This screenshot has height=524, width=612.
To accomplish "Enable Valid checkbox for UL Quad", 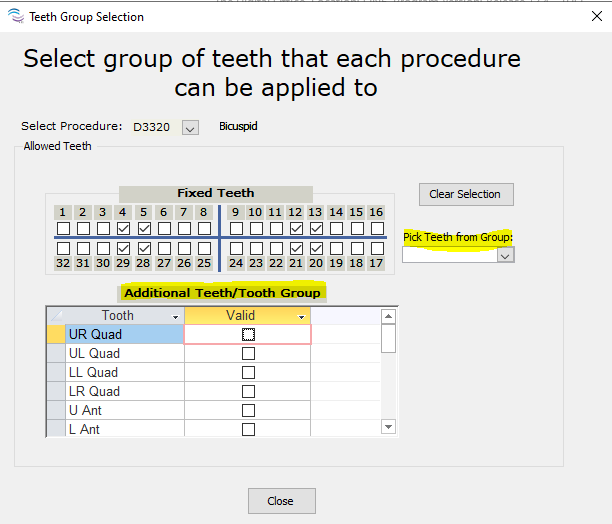I will point(248,353).
